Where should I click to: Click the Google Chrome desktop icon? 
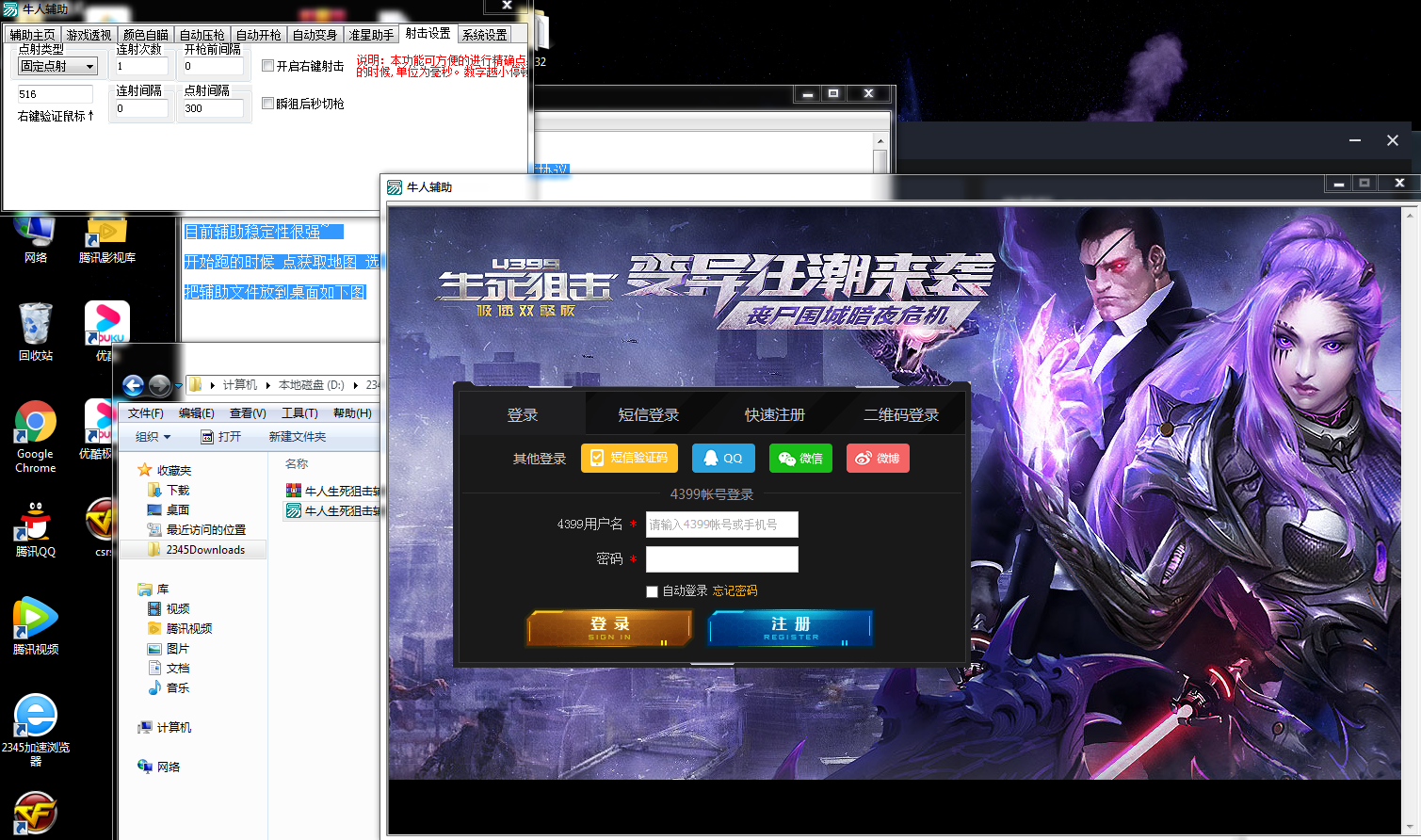point(36,438)
